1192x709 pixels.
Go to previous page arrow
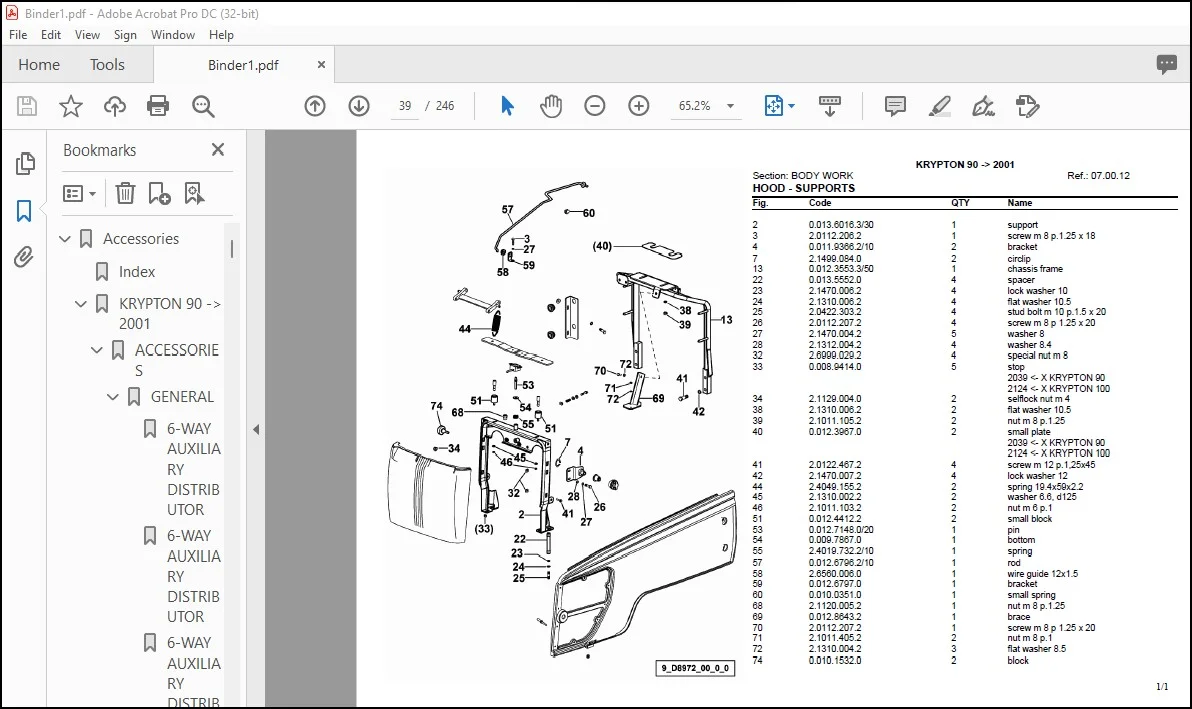click(315, 106)
